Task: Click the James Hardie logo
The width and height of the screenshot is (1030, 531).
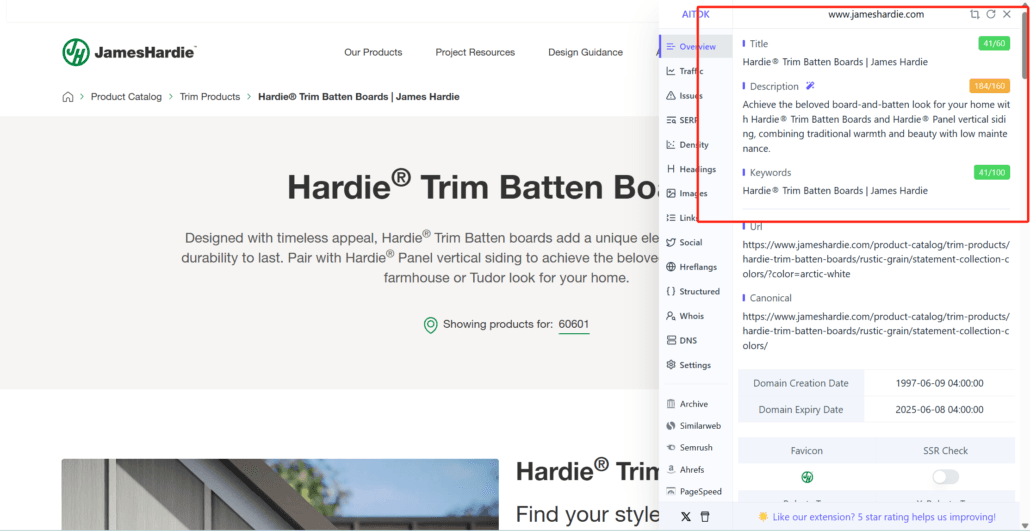Action: tap(129, 52)
